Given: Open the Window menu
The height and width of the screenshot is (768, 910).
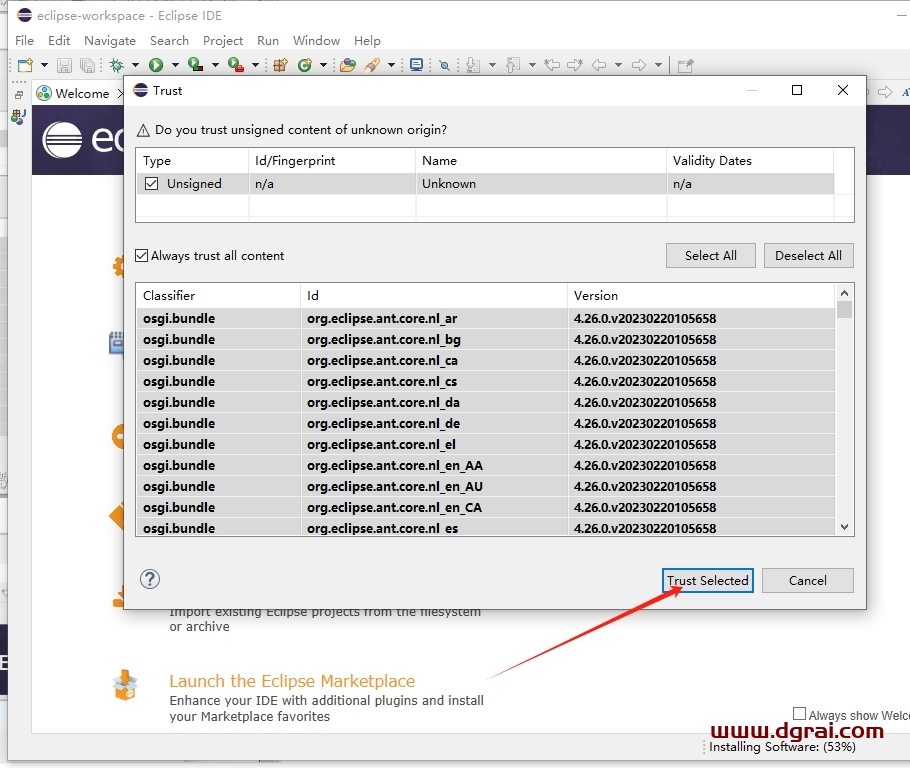Looking at the screenshot, I should (x=316, y=41).
